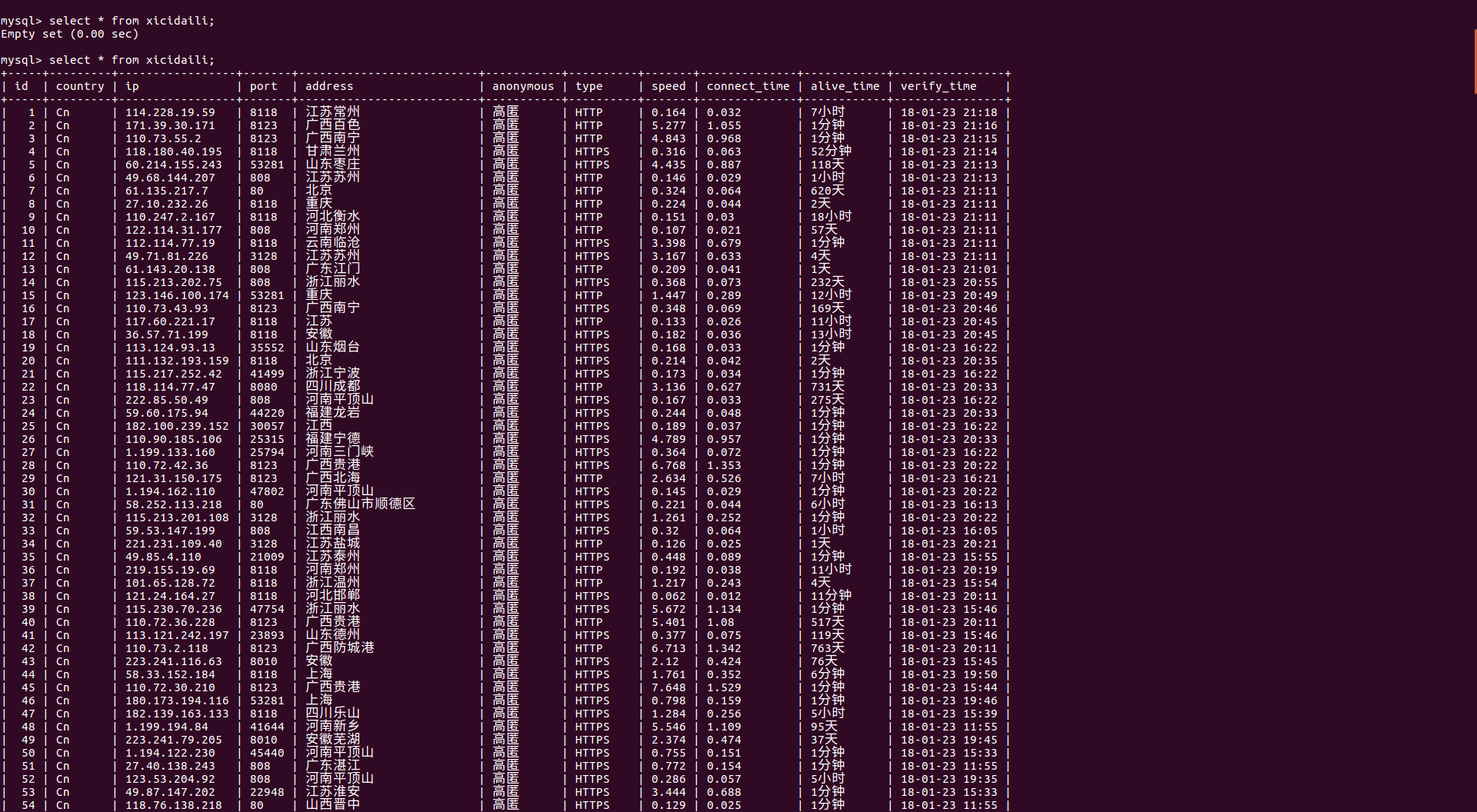
Task: Click verify_time 18-01-23 21:01
Action: [949, 269]
